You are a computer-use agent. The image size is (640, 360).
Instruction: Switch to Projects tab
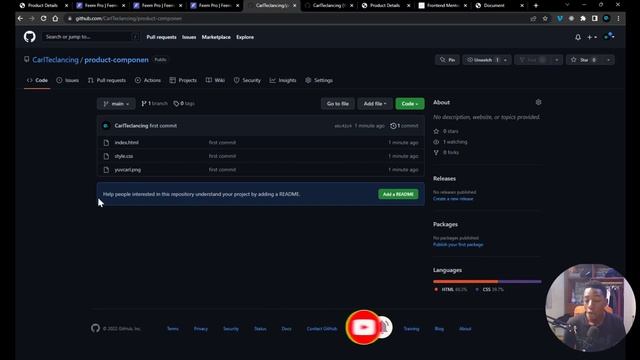[183, 80]
